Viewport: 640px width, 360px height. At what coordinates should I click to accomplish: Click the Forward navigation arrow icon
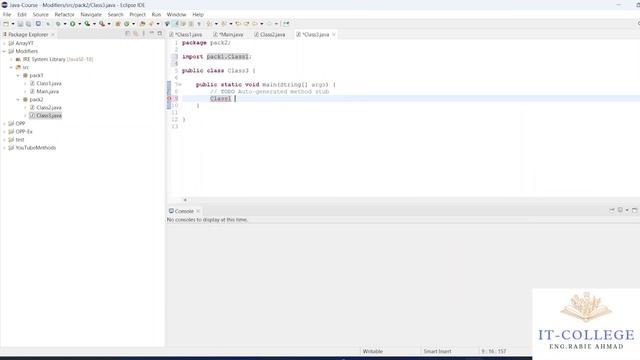point(269,24)
